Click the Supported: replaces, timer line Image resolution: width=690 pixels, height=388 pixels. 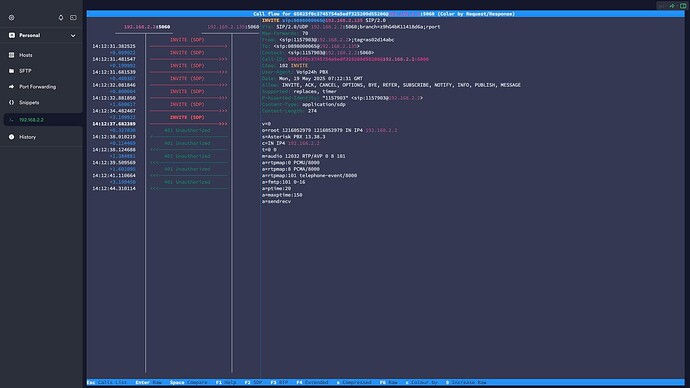[x=299, y=92]
